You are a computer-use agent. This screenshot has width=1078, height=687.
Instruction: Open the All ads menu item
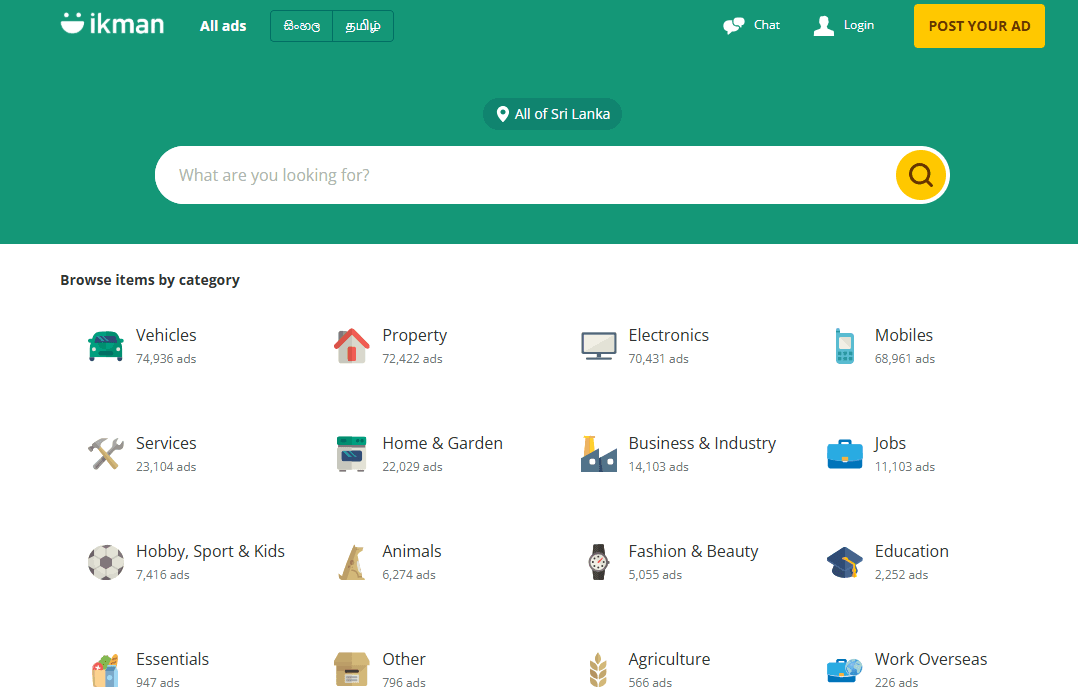(223, 26)
